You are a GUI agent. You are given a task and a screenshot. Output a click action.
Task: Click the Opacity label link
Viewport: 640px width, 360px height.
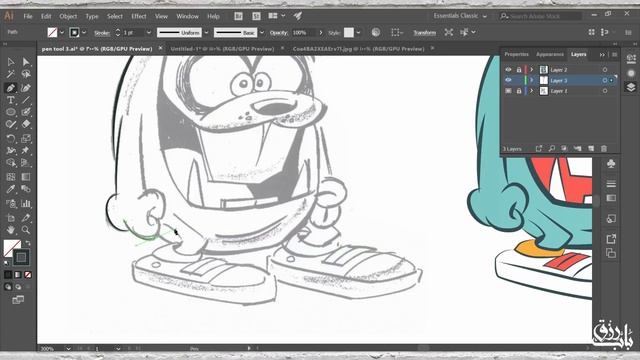[x=279, y=32]
